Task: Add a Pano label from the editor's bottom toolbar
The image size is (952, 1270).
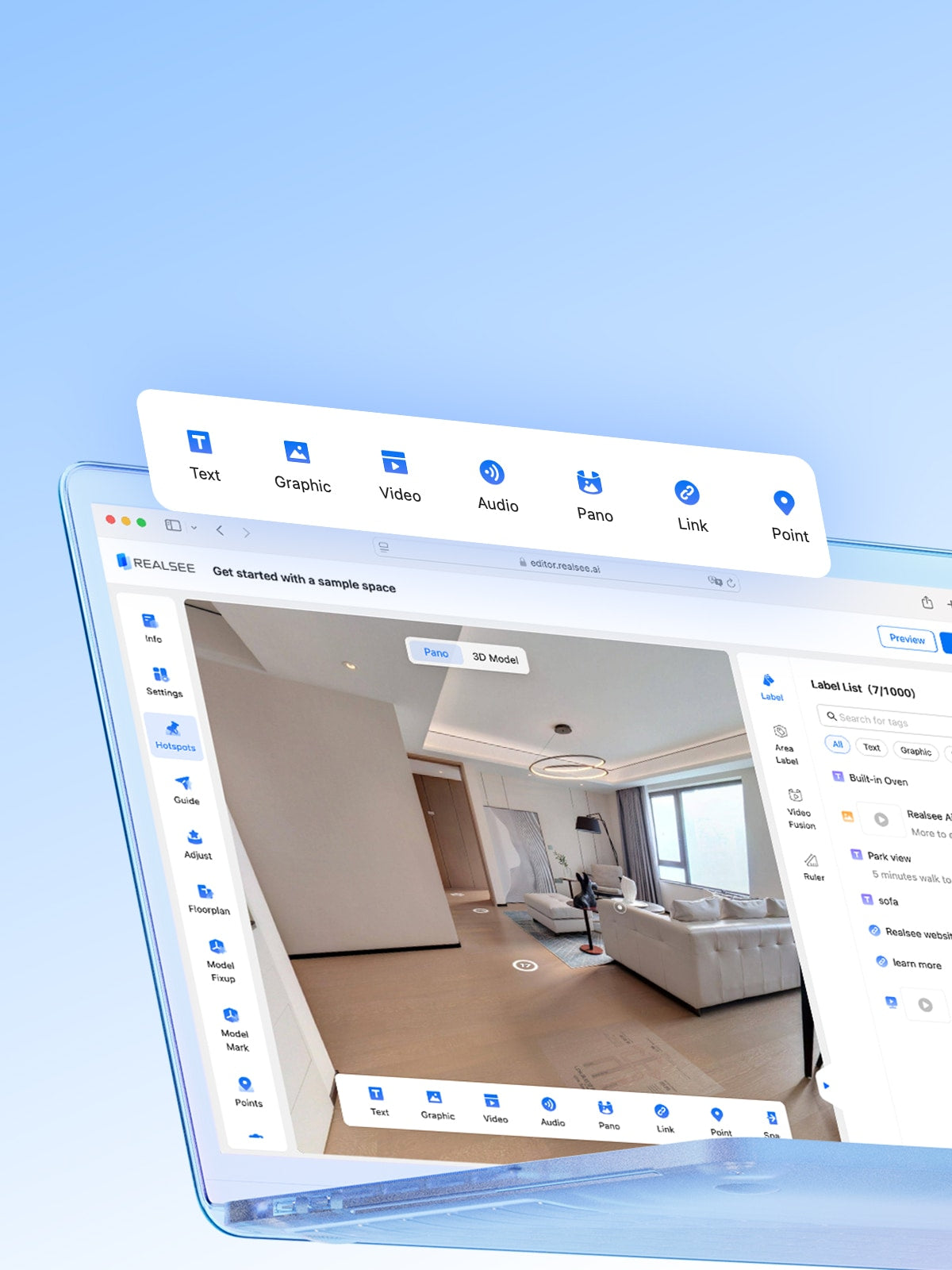Action: click(608, 1116)
